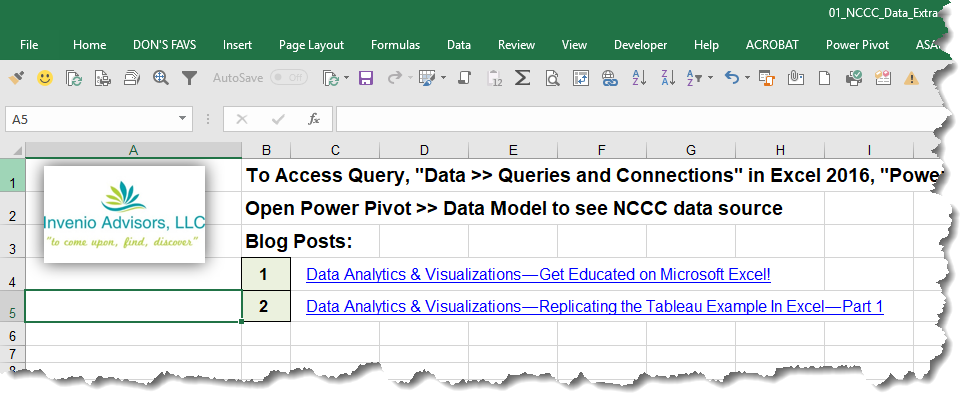963x394 pixels.
Task: Sort ascending with the A to Z icon
Action: (x=639, y=78)
